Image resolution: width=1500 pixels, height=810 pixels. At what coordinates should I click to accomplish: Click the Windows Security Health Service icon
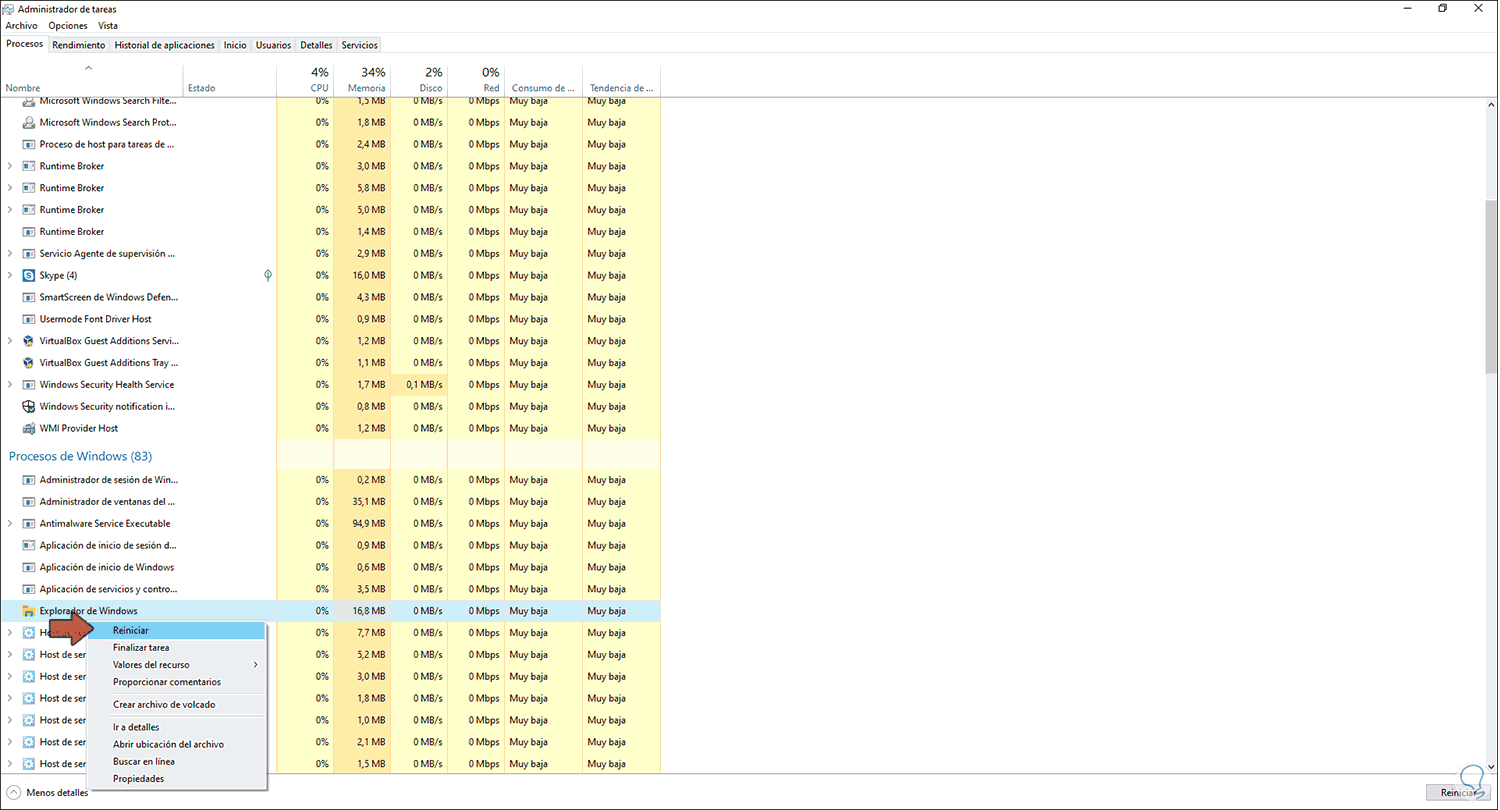[x=28, y=385]
